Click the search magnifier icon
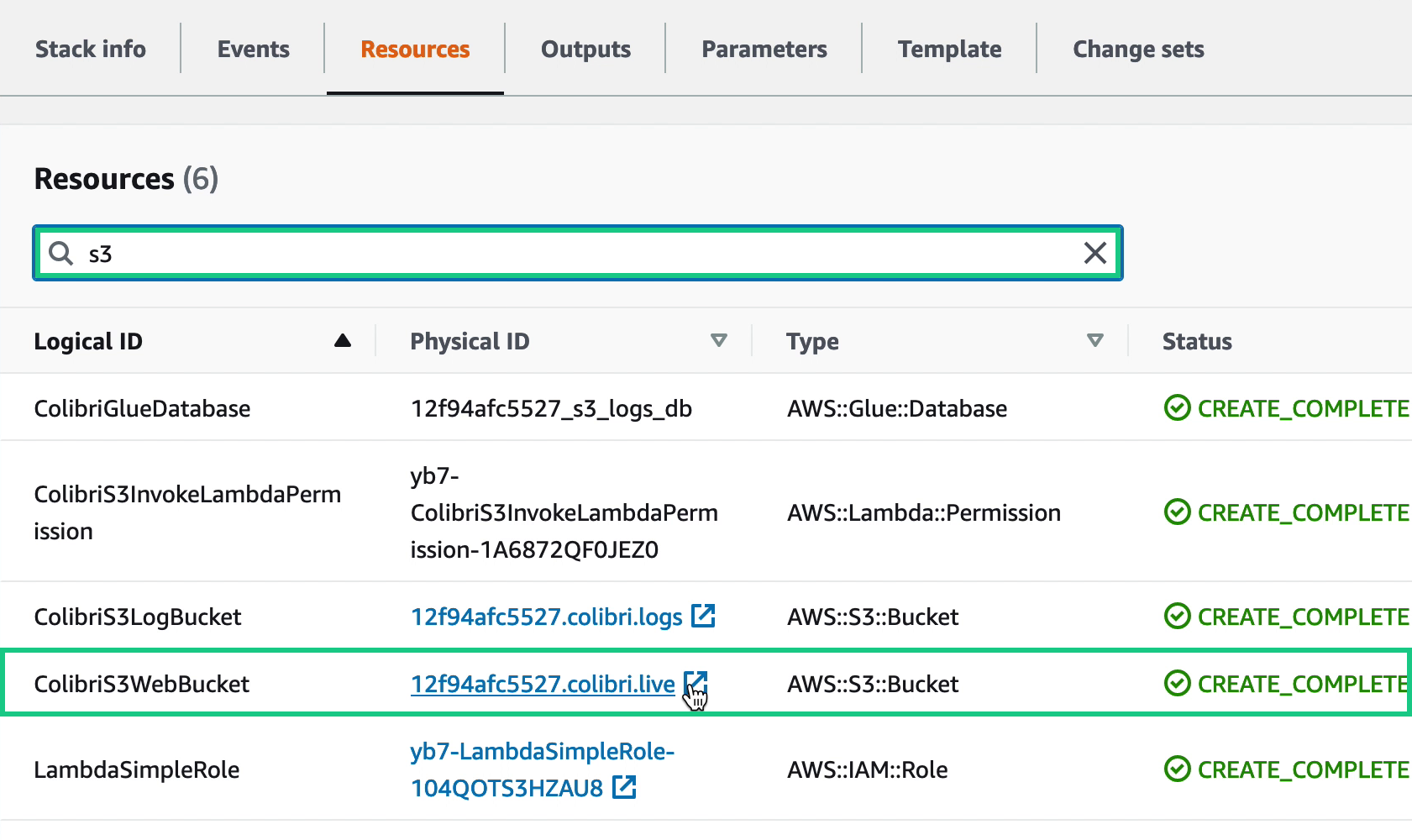 pyautogui.click(x=60, y=253)
